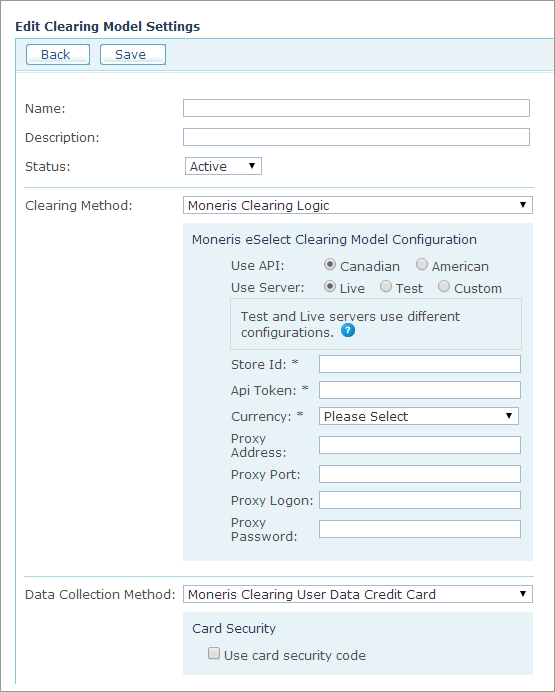This screenshot has height=692, width=555.
Task: Click the Save button
Action: point(133,54)
